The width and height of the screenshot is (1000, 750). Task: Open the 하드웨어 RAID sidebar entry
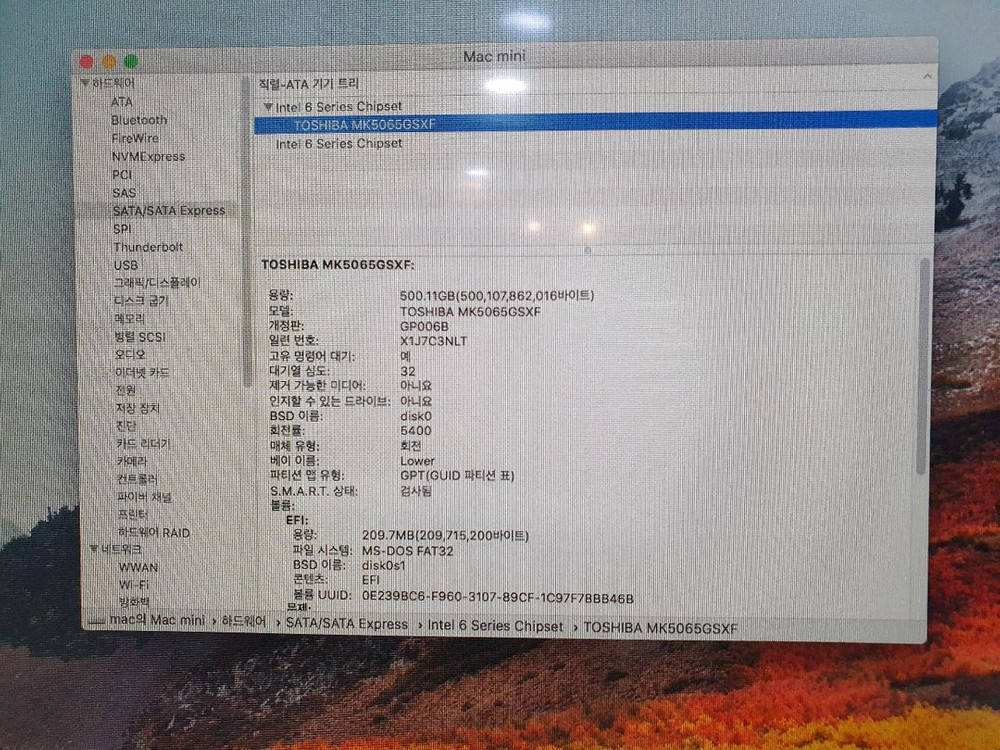point(154,532)
